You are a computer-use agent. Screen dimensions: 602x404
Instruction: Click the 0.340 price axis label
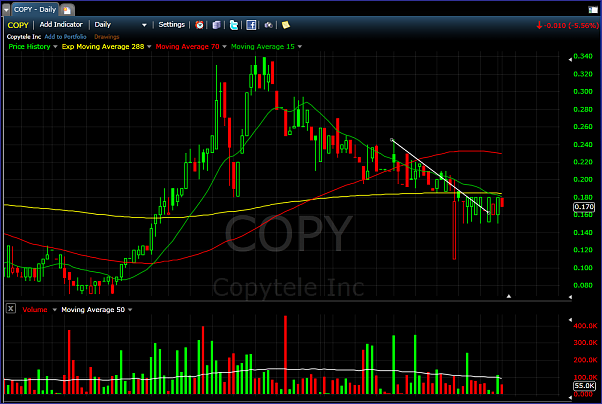point(583,56)
